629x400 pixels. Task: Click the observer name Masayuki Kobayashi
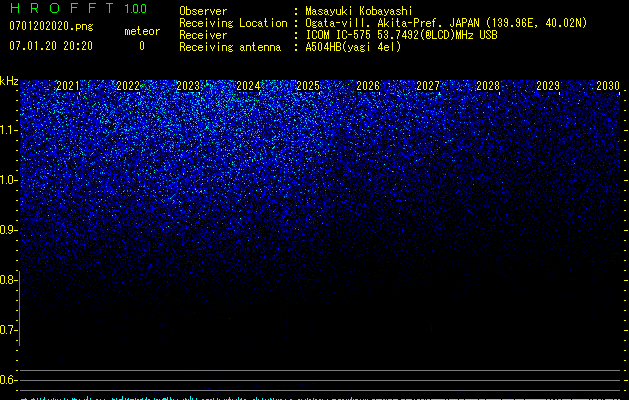(359, 11)
